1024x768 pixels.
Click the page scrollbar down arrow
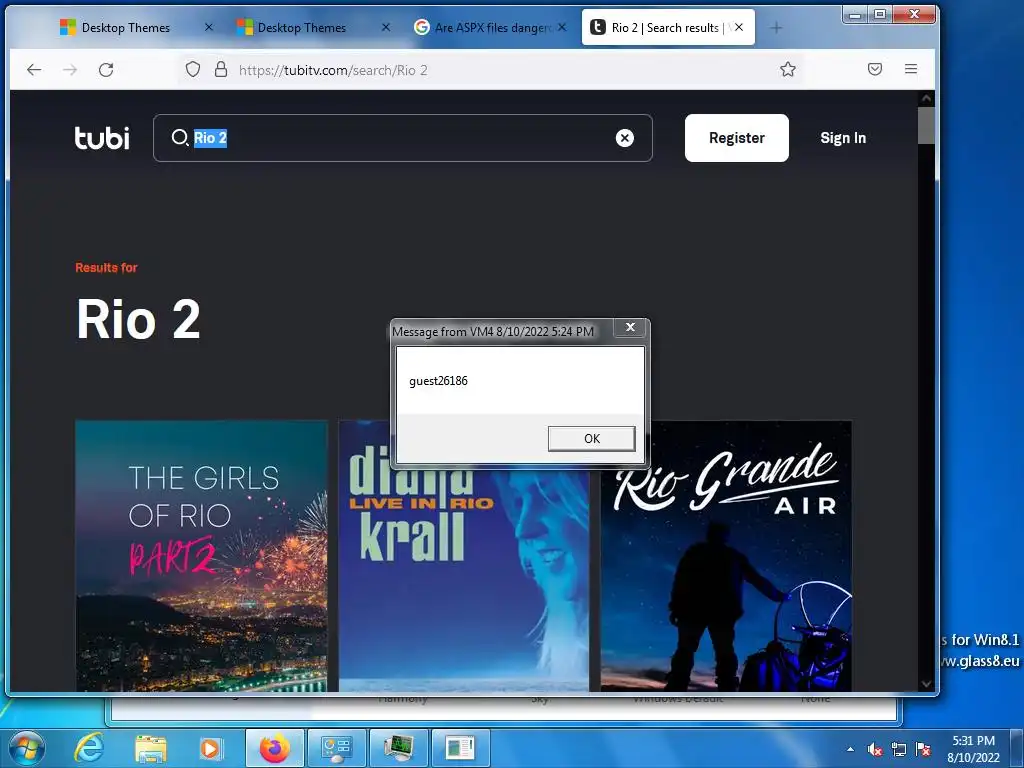[x=926, y=684]
